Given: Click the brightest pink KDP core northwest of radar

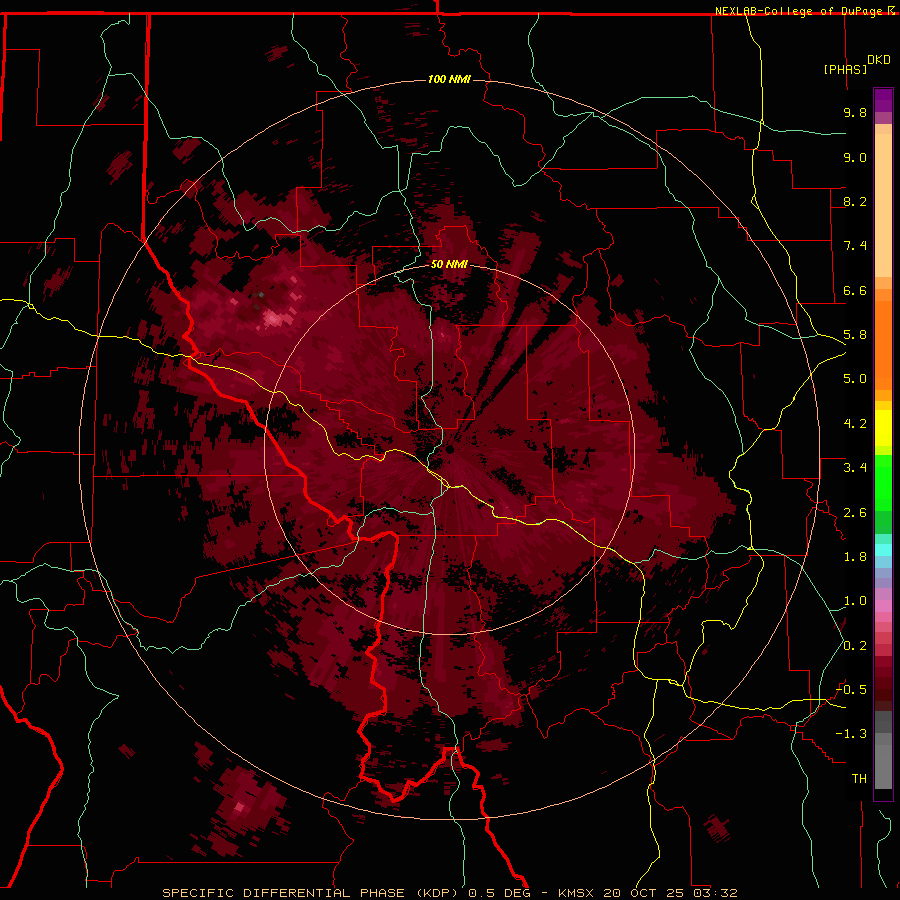Looking at the screenshot, I should pyautogui.click(x=273, y=317).
